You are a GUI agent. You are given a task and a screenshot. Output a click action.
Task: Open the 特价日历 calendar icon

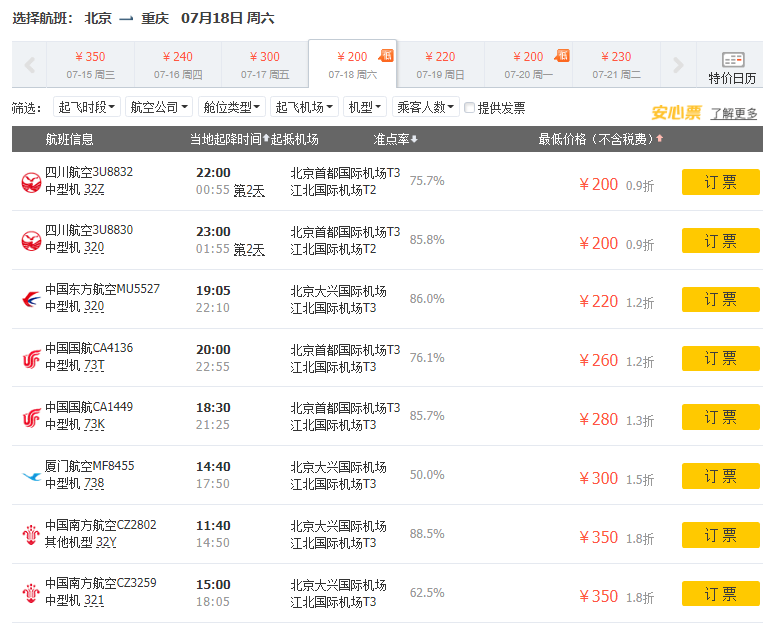point(732,67)
